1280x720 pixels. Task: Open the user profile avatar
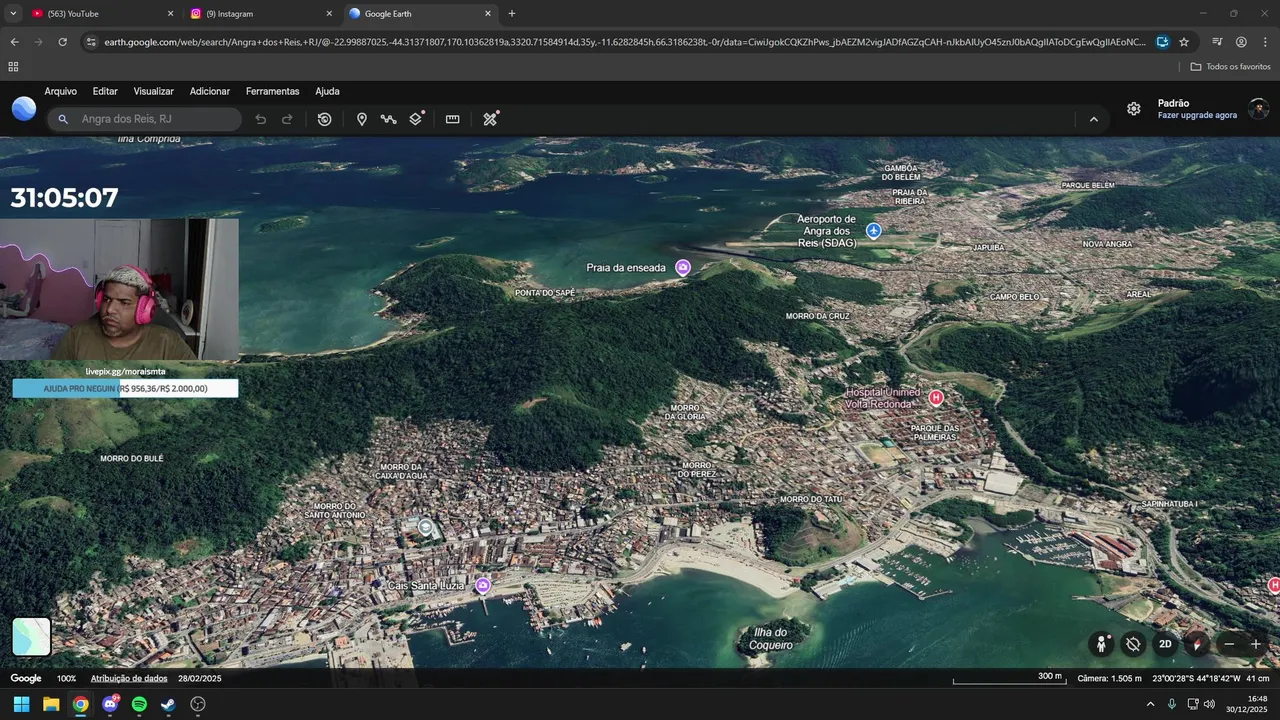tap(1259, 109)
